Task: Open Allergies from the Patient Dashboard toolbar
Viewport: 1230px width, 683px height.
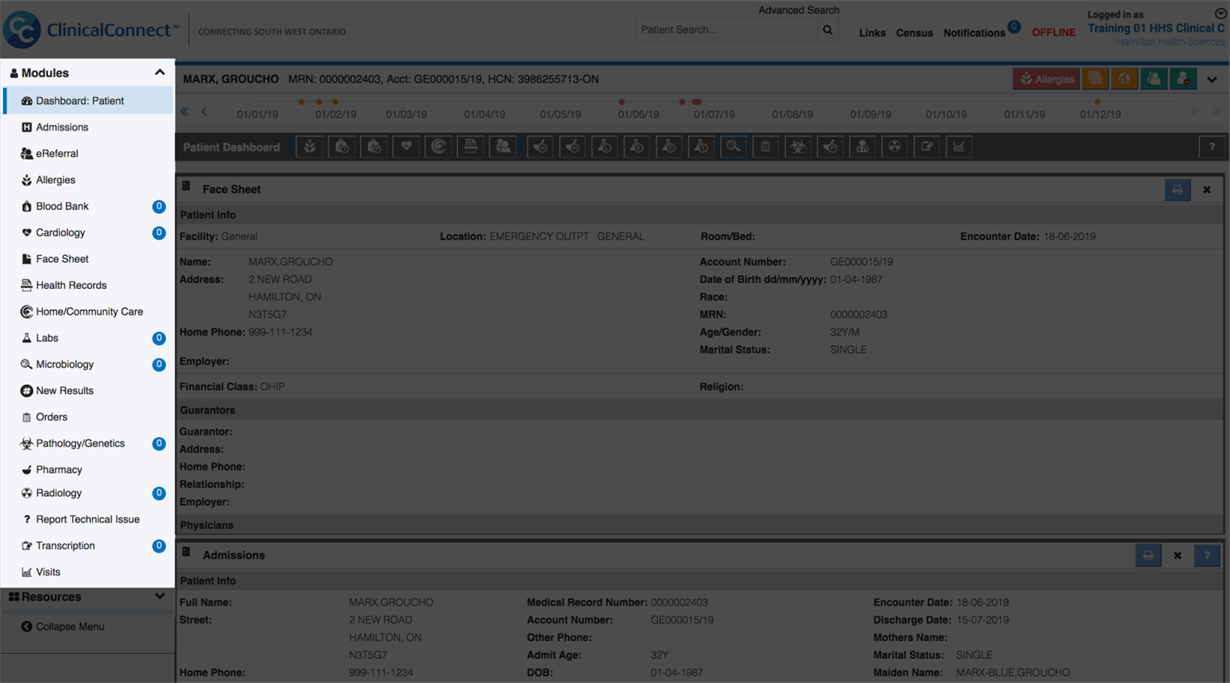Action: [310, 147]
